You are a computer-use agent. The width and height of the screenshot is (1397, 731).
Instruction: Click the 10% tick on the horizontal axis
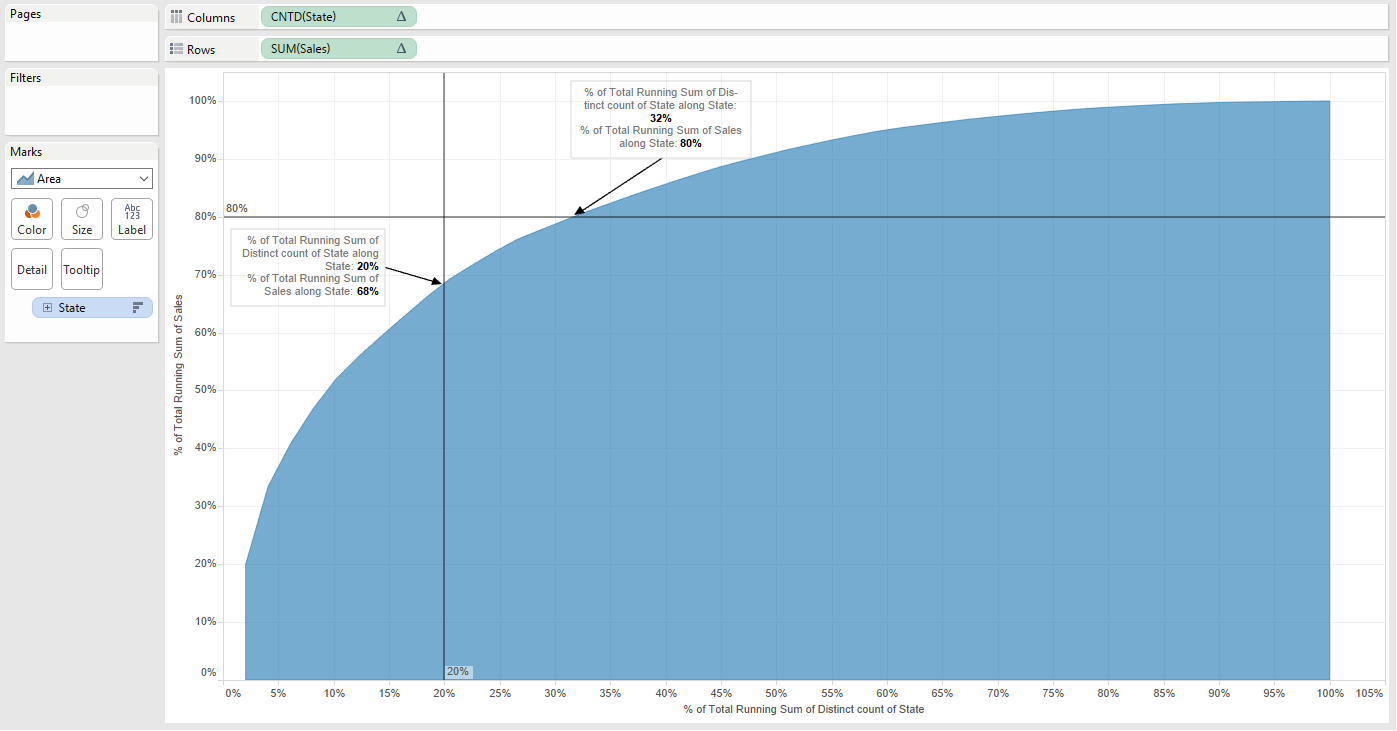[x=335, y=693]
